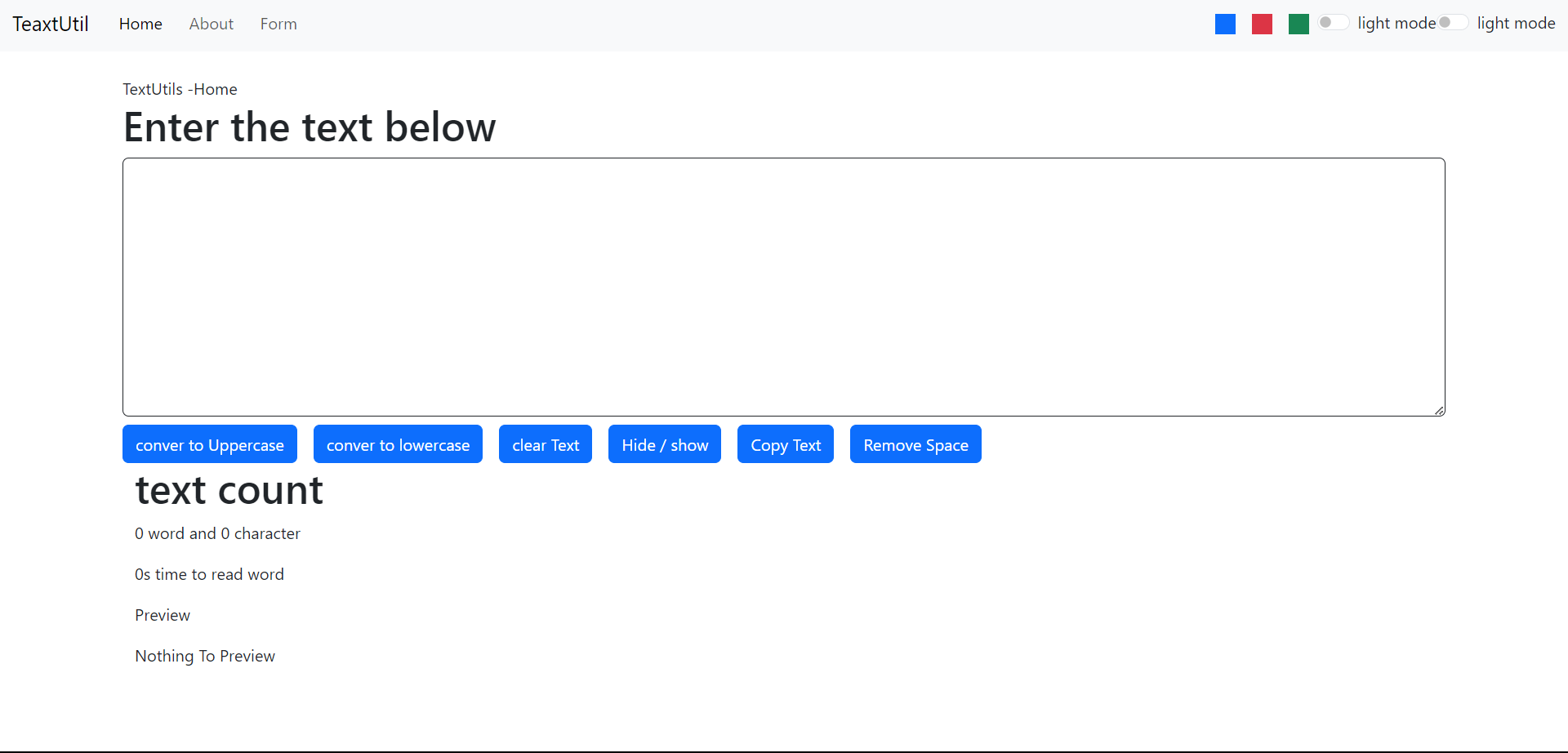Click the final light mode label in navbar
This screenshot has height=753, width=1568.
click(x=1516, y=24)
